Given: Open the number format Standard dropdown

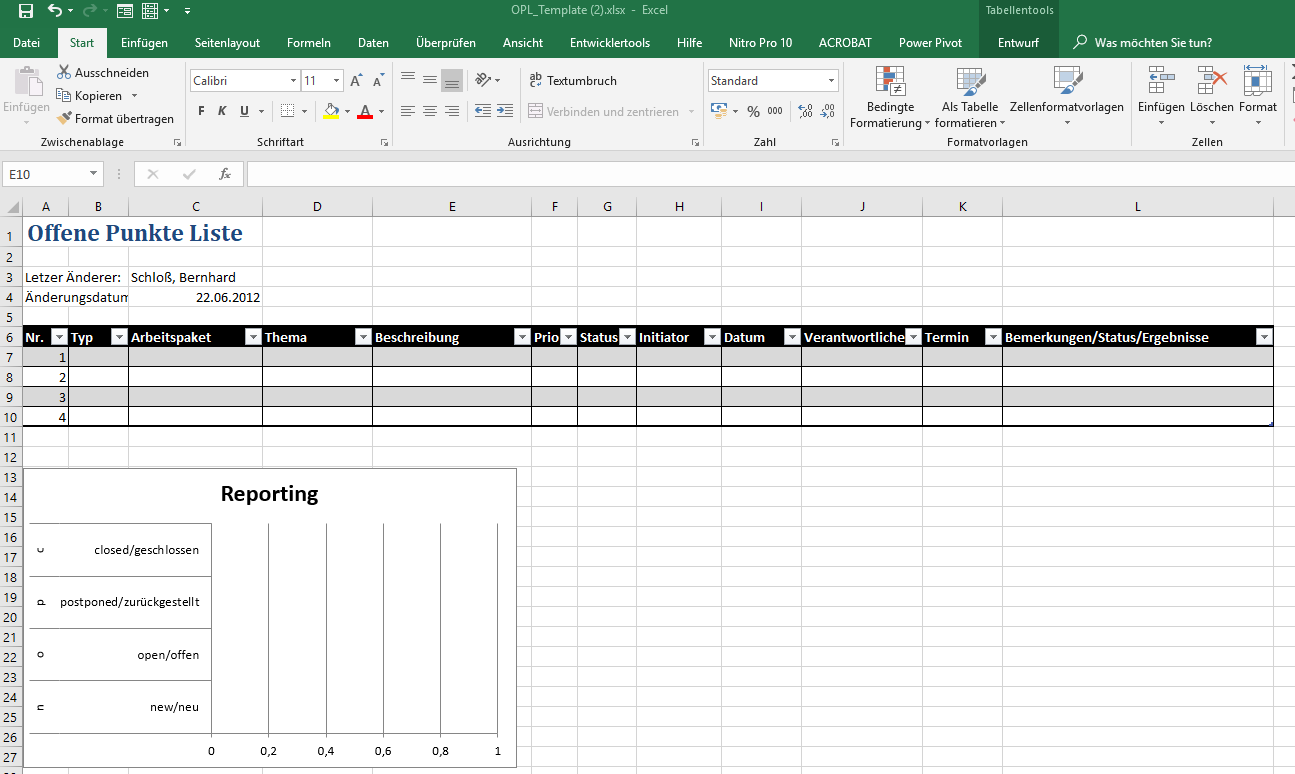Looking at the screenshot, I should tap(831, 81).
